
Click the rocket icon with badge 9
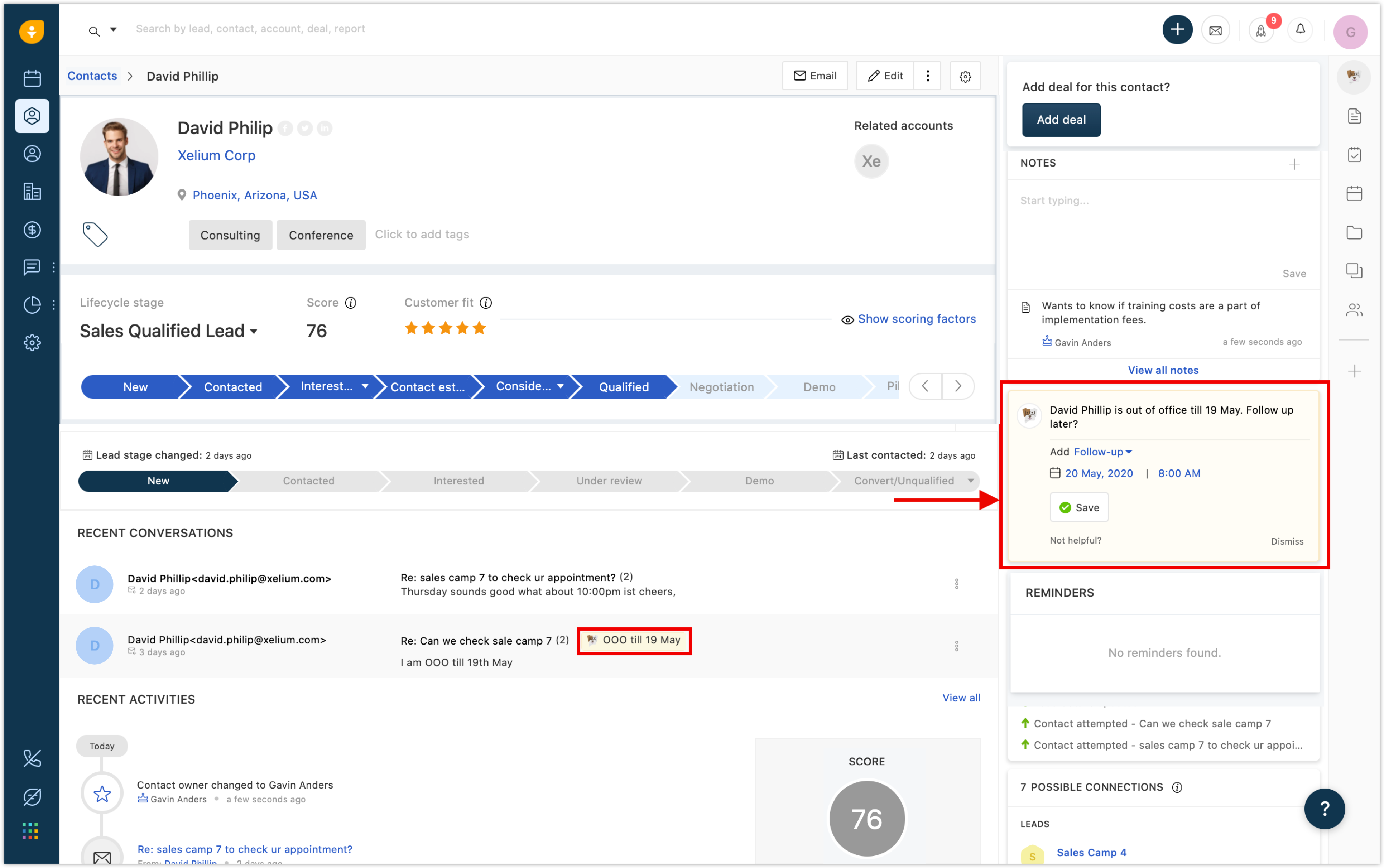click(x=1260, y=30)
